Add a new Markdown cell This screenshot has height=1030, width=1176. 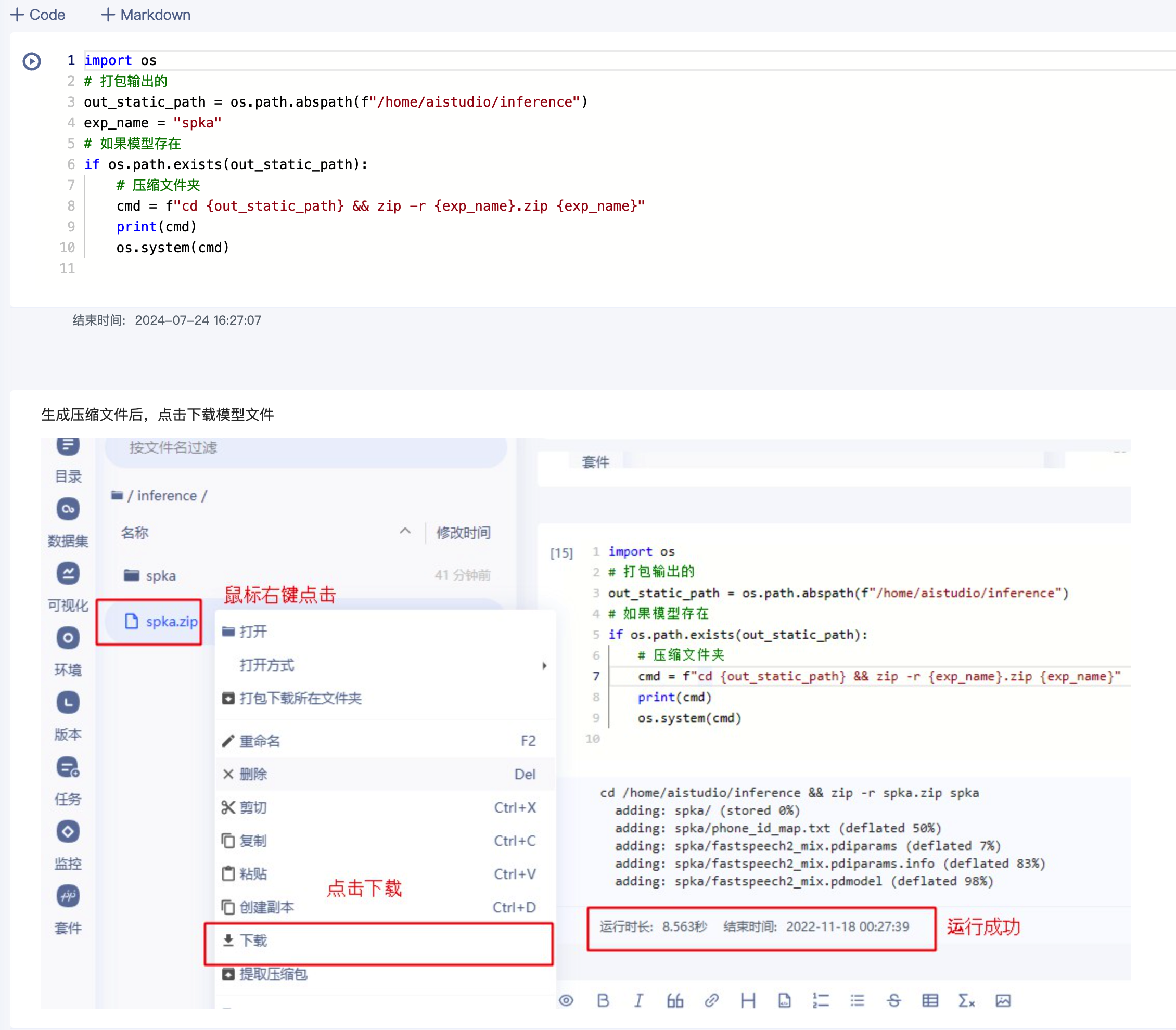(146, 15)
